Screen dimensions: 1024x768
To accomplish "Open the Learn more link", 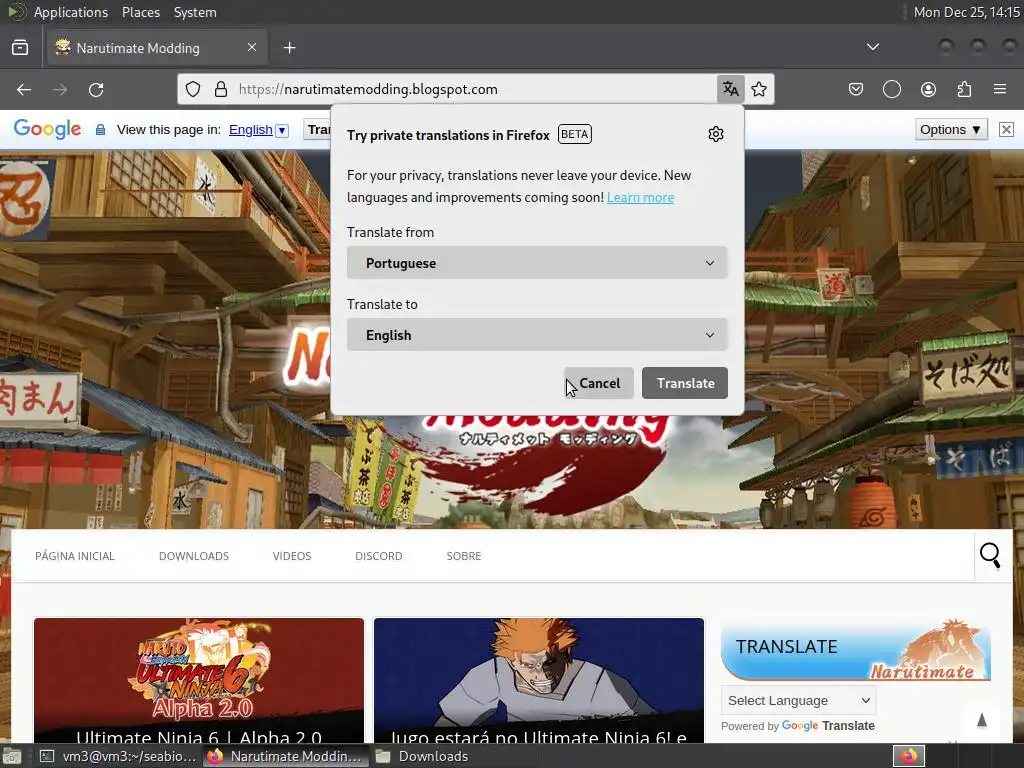I will point(640,197).
